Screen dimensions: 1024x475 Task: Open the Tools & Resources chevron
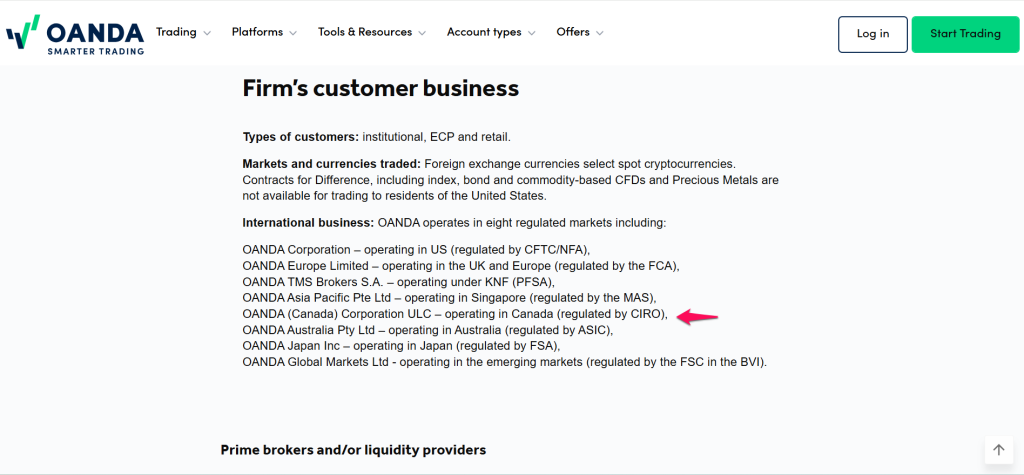(422, 33)
